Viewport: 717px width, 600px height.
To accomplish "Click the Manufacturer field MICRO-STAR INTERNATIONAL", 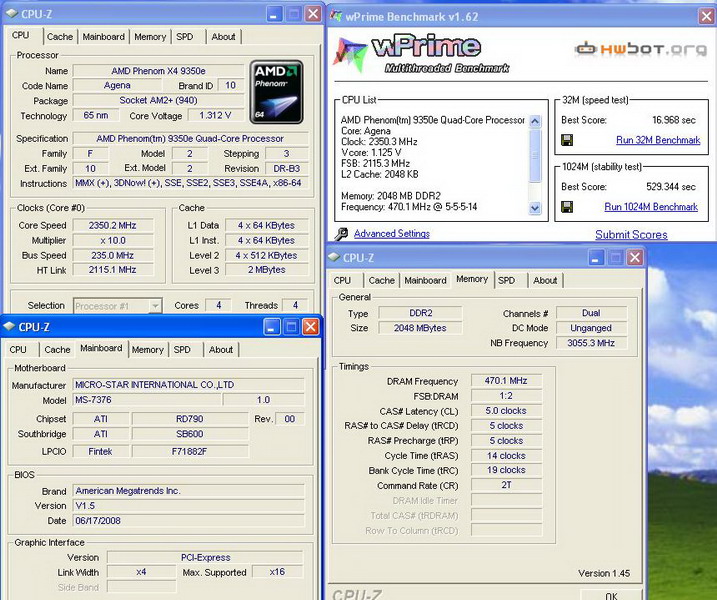I will point(188,385).
